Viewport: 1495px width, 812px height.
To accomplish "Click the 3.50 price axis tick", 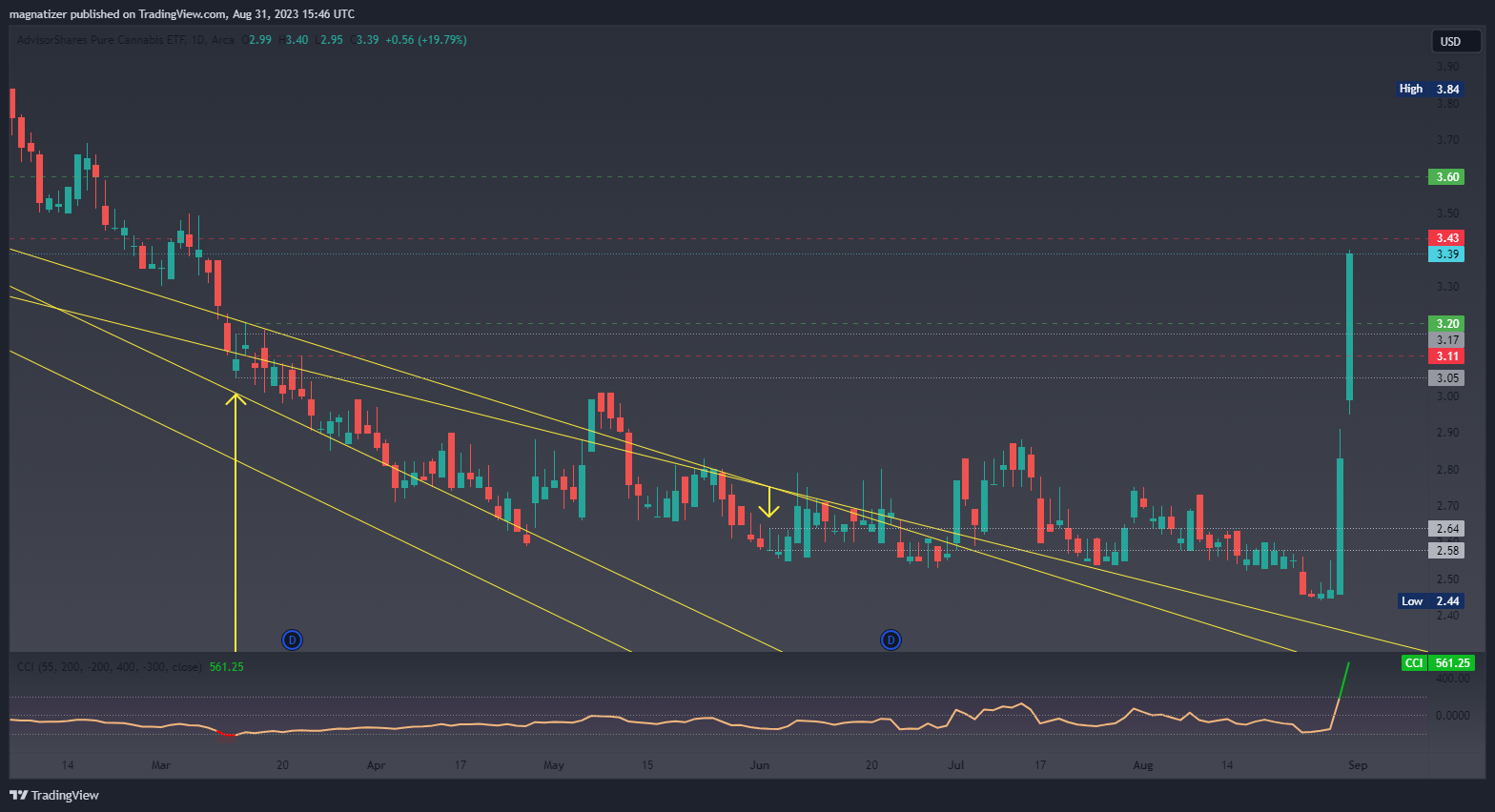I will pyautogui.click(x=1447, y=213).
